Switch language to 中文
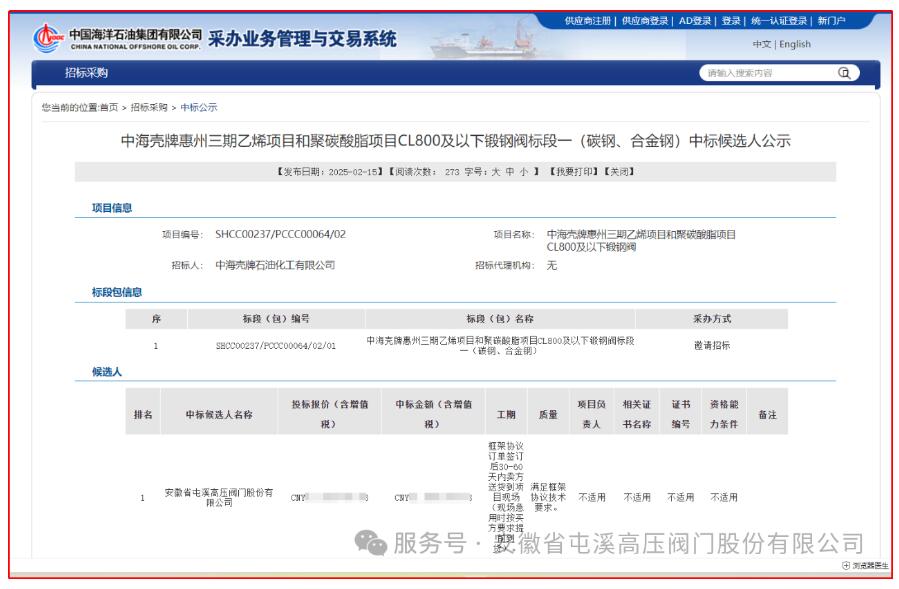Image resolution: width=899 pixels, height=589 pixels. 761,44
